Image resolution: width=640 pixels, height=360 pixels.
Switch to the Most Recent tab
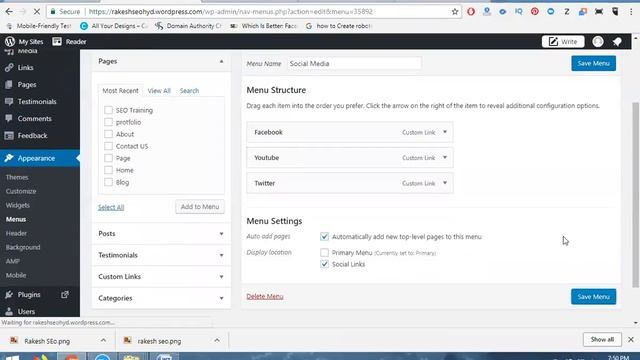coord(120,91)
